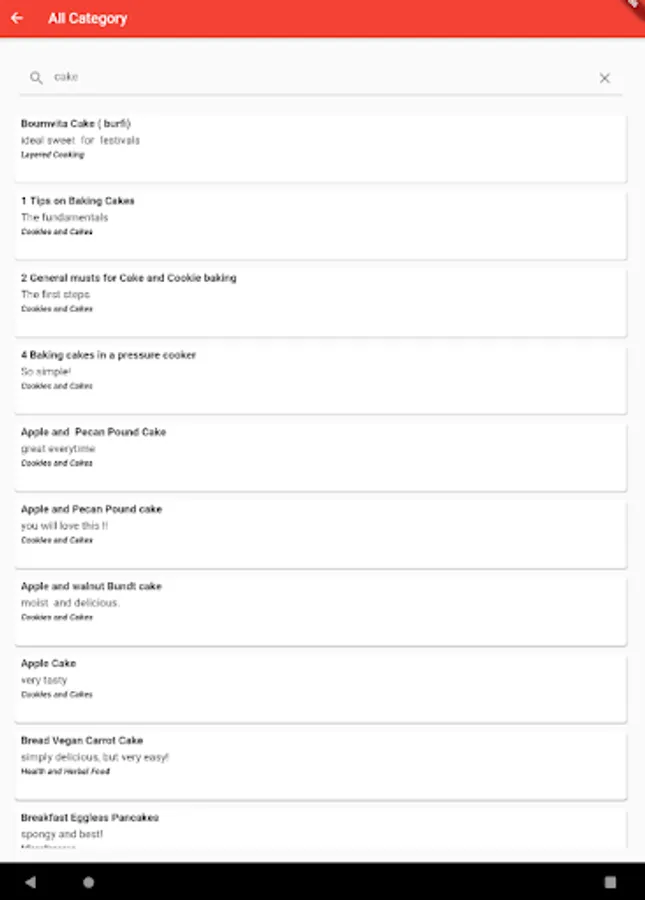The height and width of the screenshot is (900, 645).
Task: Click the 'All Category' header title
Action: pos(88,18)
